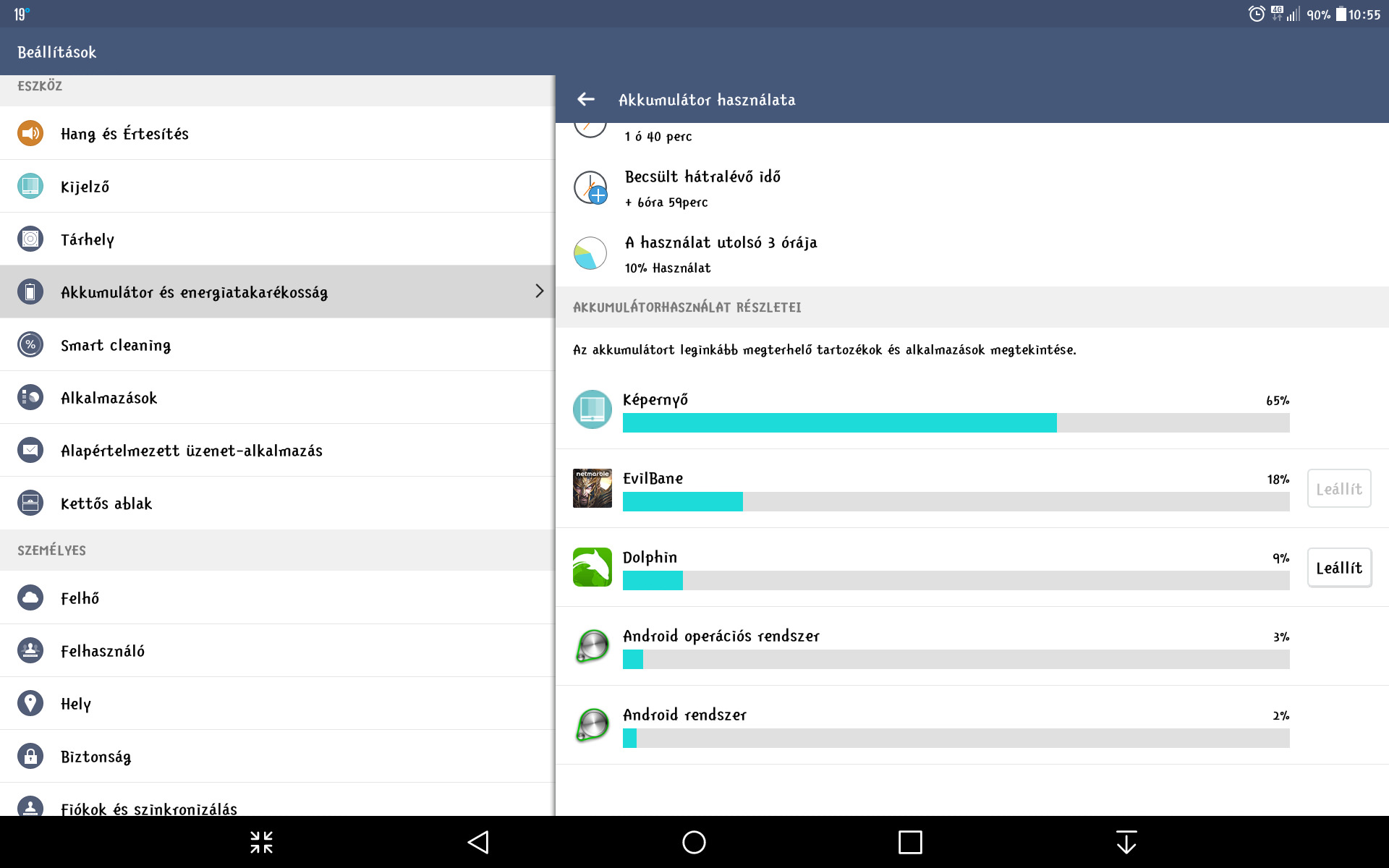Open Hely location settings
The image size is (1389, 868).
(x=278, y=703)
